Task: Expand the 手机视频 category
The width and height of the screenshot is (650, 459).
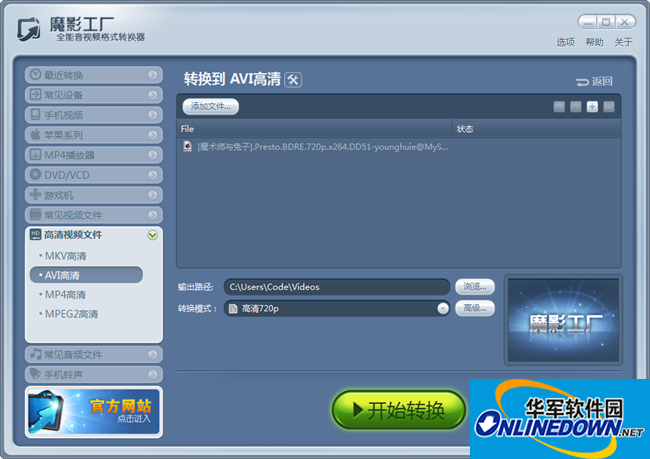Action: point(94,115)
